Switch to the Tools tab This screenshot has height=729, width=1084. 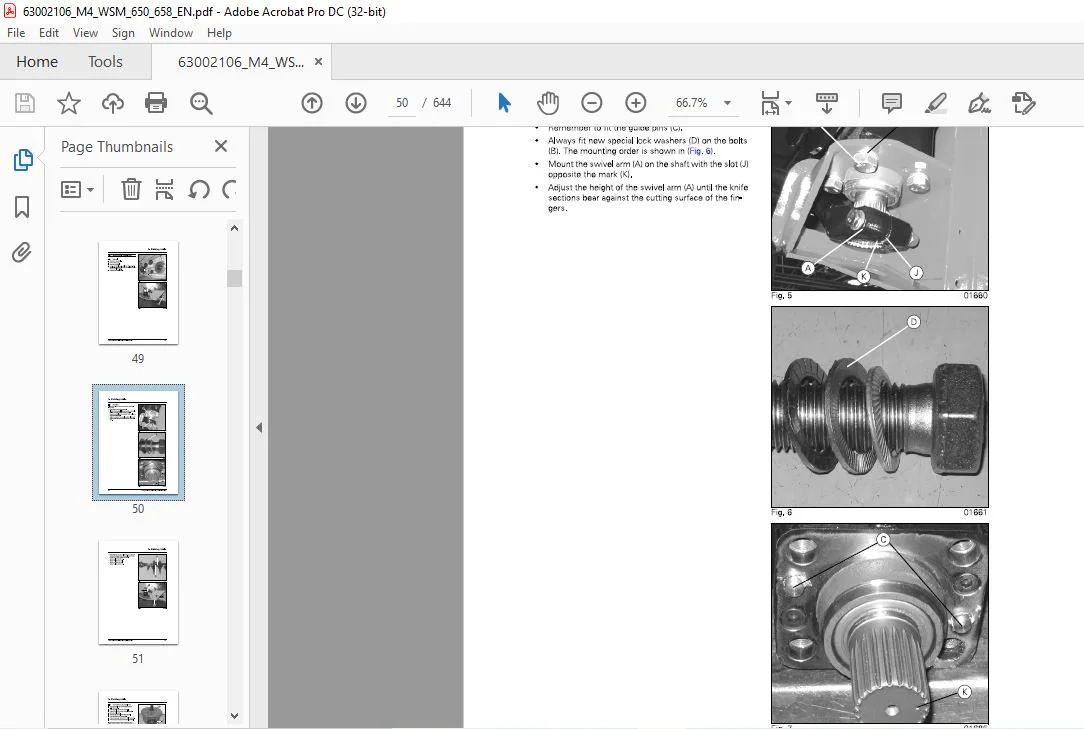coord(105,62)
